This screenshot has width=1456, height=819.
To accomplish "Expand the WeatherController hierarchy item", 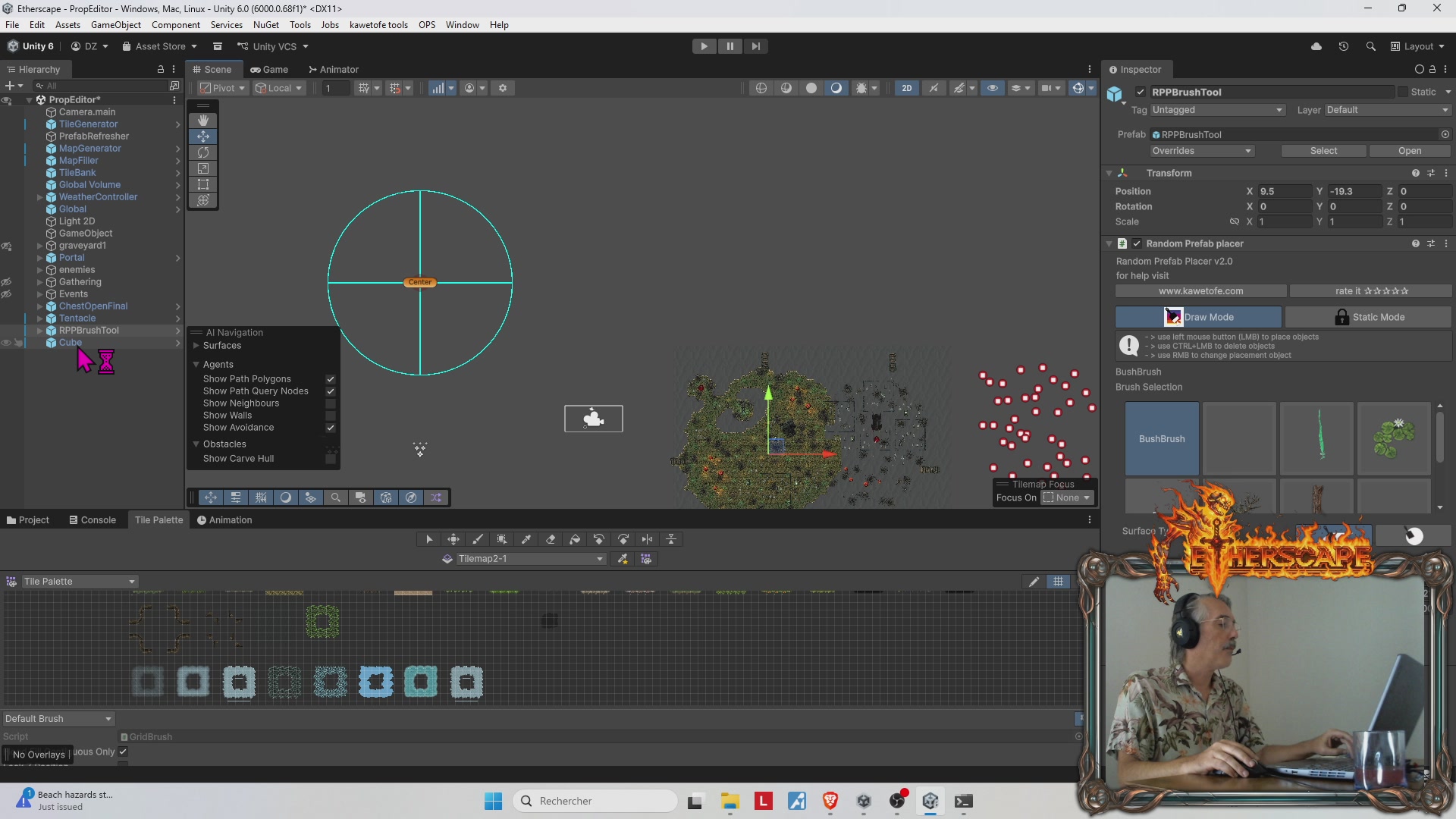I will pos(39,197).
